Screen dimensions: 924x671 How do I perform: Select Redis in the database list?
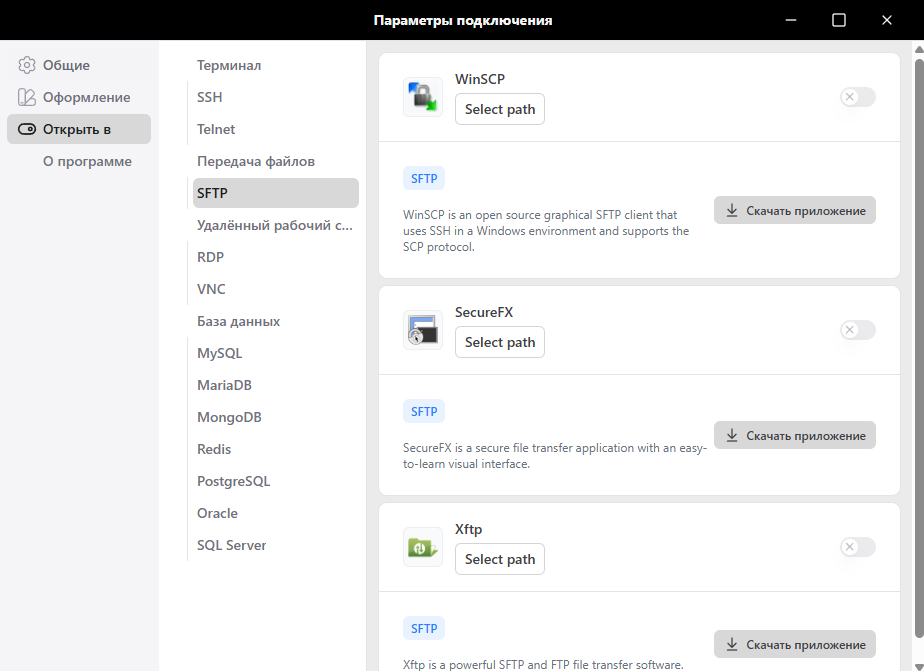[x=275, y=449]
